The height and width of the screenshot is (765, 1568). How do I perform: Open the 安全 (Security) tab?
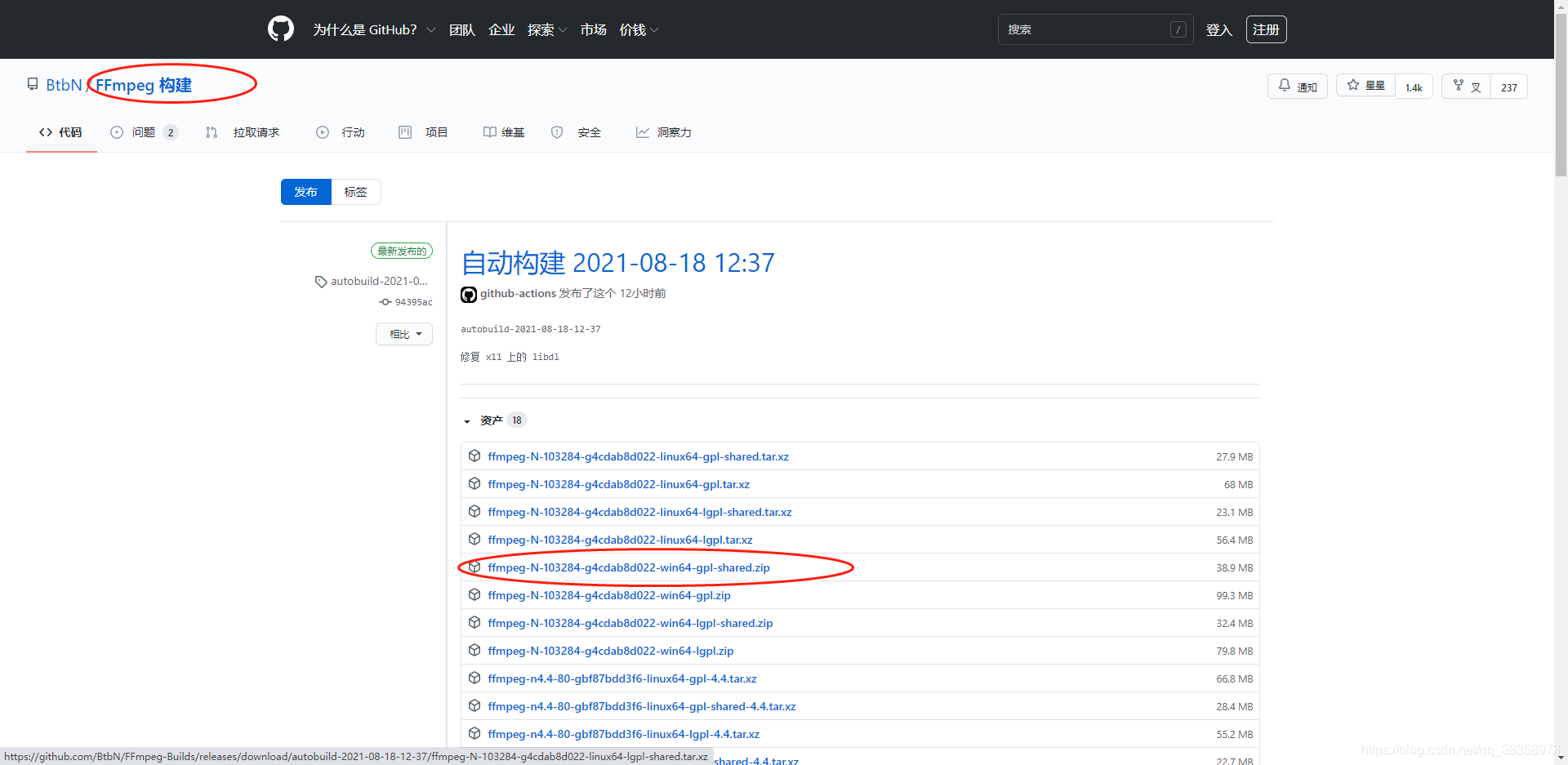tap(576, 132)
